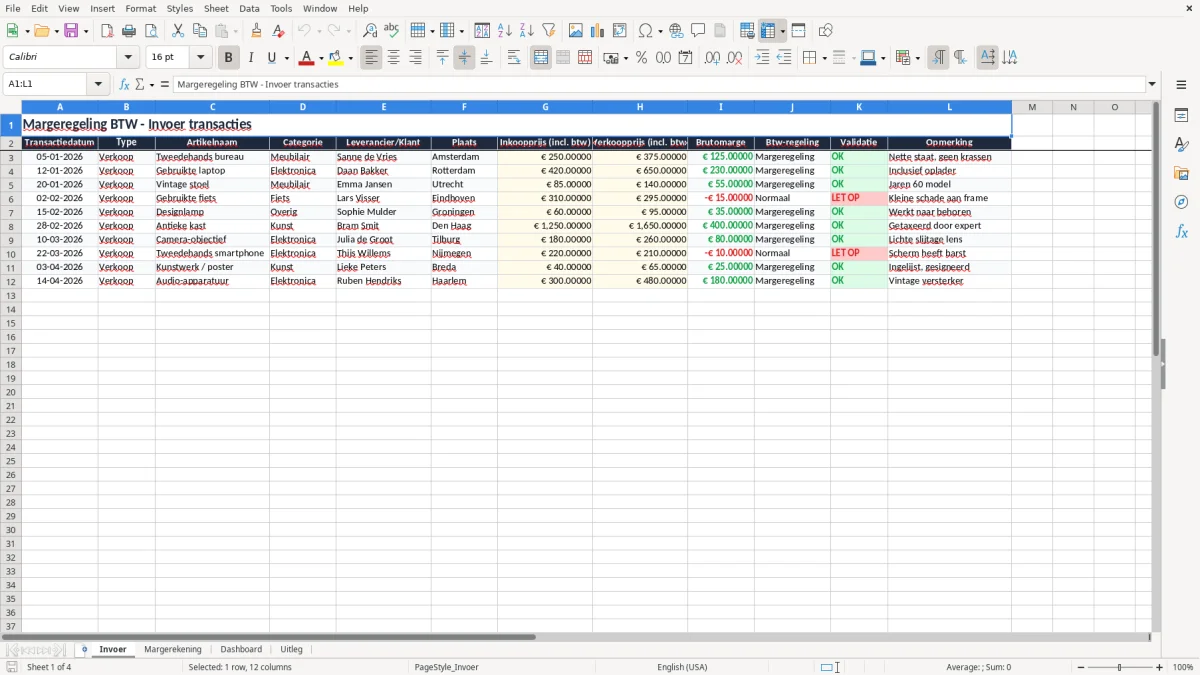Switch to the Margerekening sheet tab
1200x675 pixels.
coord(173,649)
